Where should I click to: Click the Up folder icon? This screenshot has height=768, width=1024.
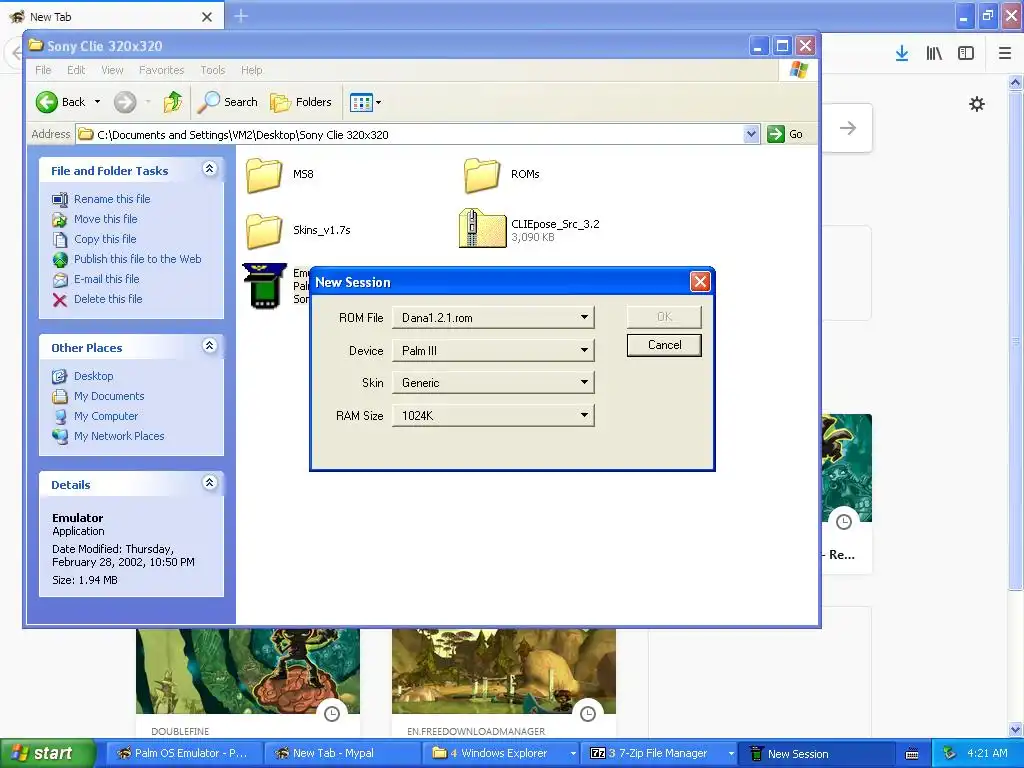pyautogui.click(x=172, y=102)
